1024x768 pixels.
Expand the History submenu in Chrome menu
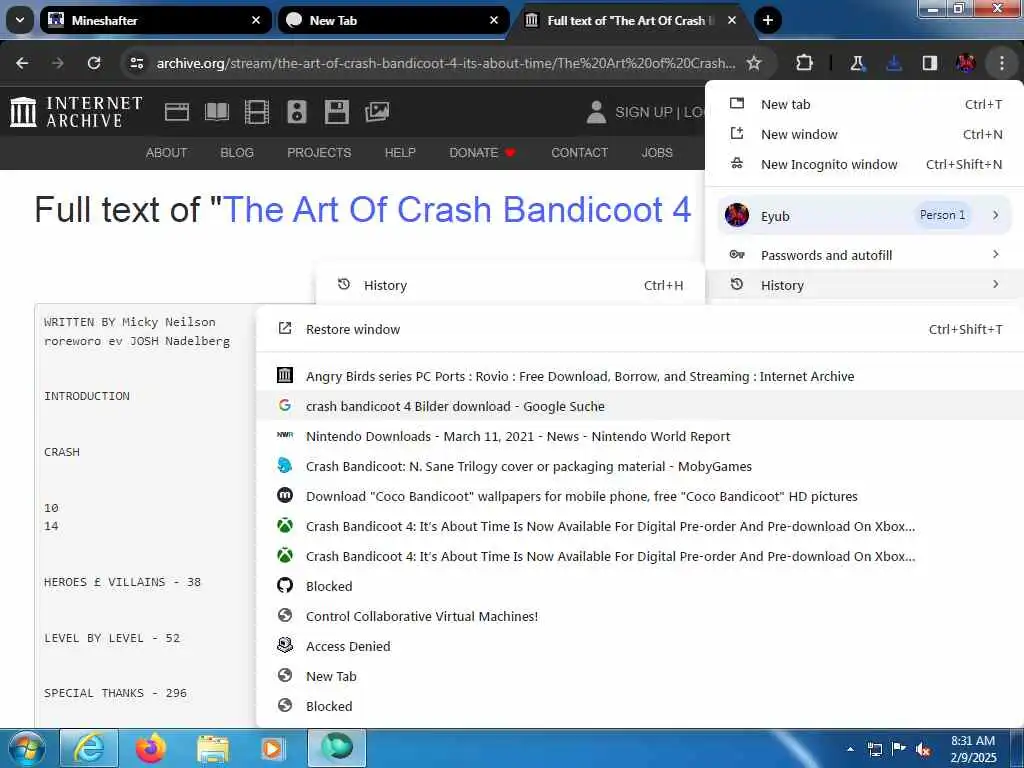pos(865,285)
